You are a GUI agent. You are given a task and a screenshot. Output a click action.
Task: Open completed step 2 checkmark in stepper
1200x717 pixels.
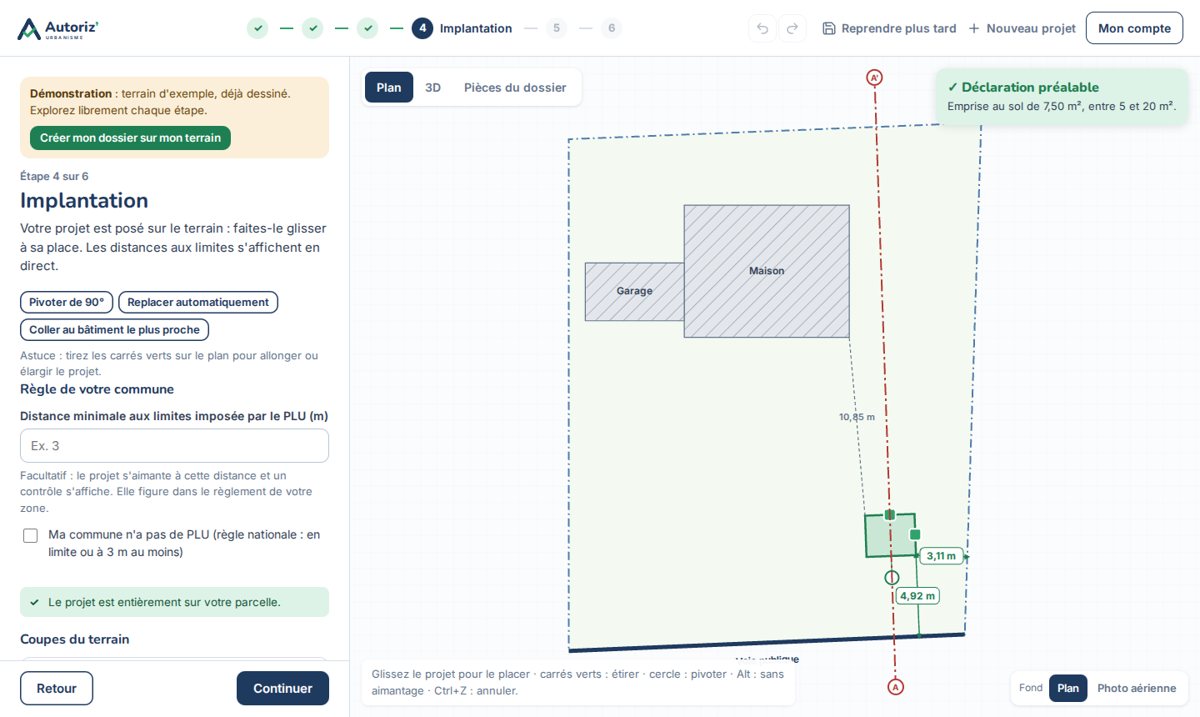pos(313,28)
